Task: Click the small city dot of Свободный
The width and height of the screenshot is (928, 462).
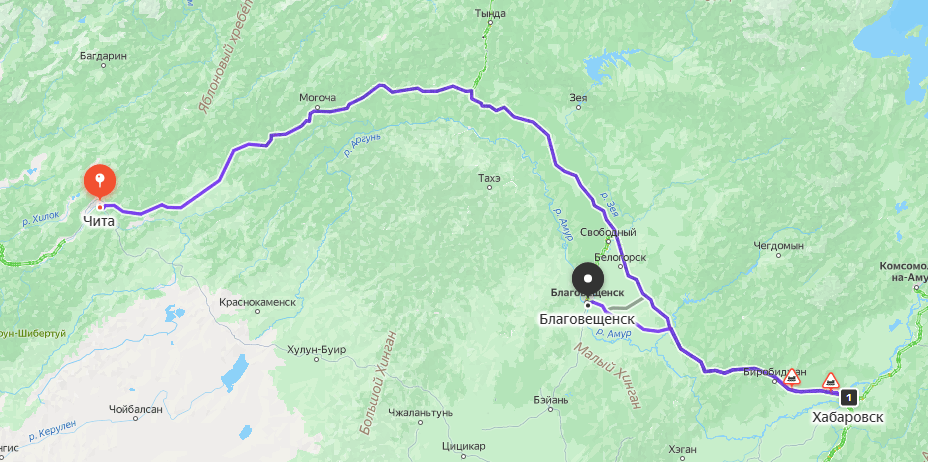Action: (x=608, y=243)
